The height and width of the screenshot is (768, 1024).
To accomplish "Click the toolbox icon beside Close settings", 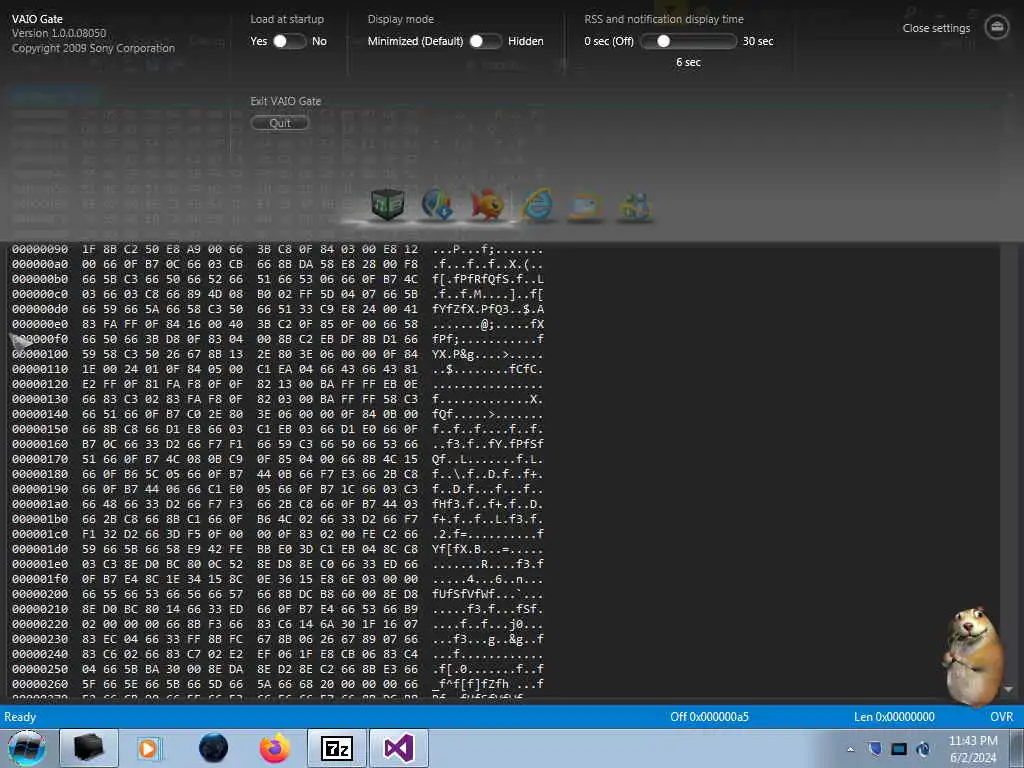I will (x=997, y=27).
